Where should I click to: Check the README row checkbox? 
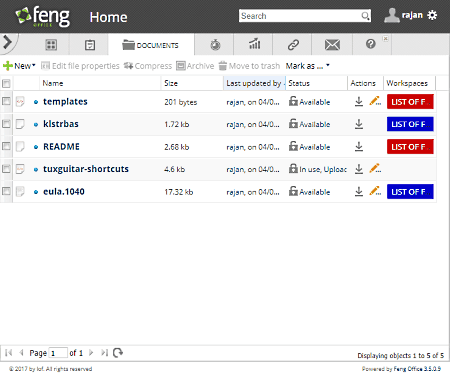click(6, 146)
